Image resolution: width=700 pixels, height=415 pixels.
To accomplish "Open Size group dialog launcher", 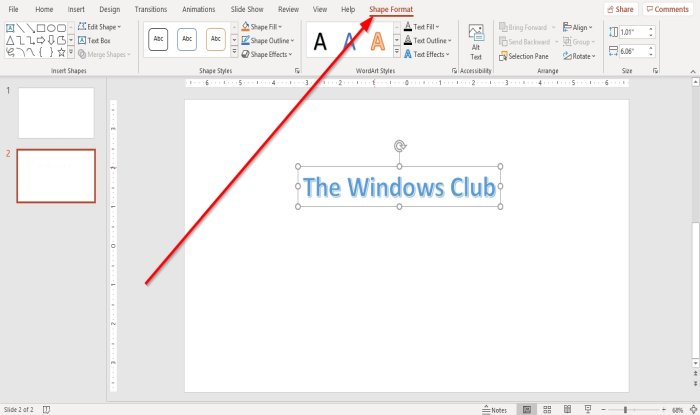I will click(x=655, y=71).
